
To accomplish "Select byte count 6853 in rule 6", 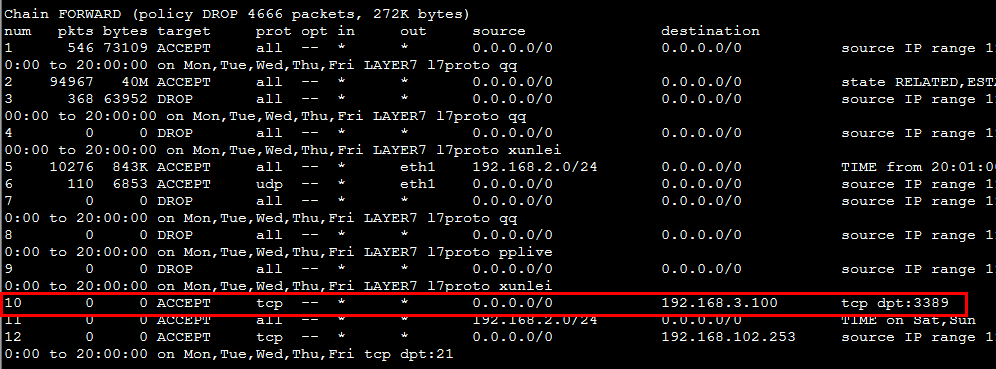I will point(130,184).
